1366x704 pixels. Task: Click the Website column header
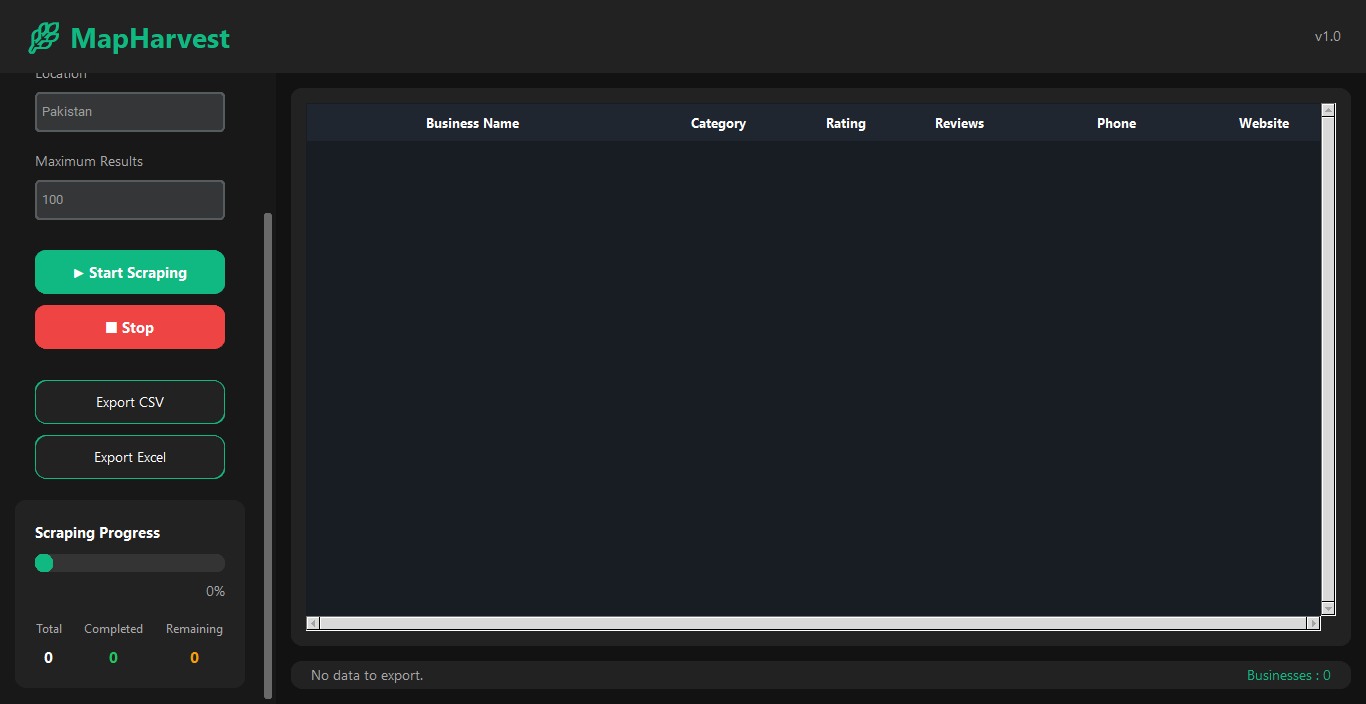coord(1264,123)
